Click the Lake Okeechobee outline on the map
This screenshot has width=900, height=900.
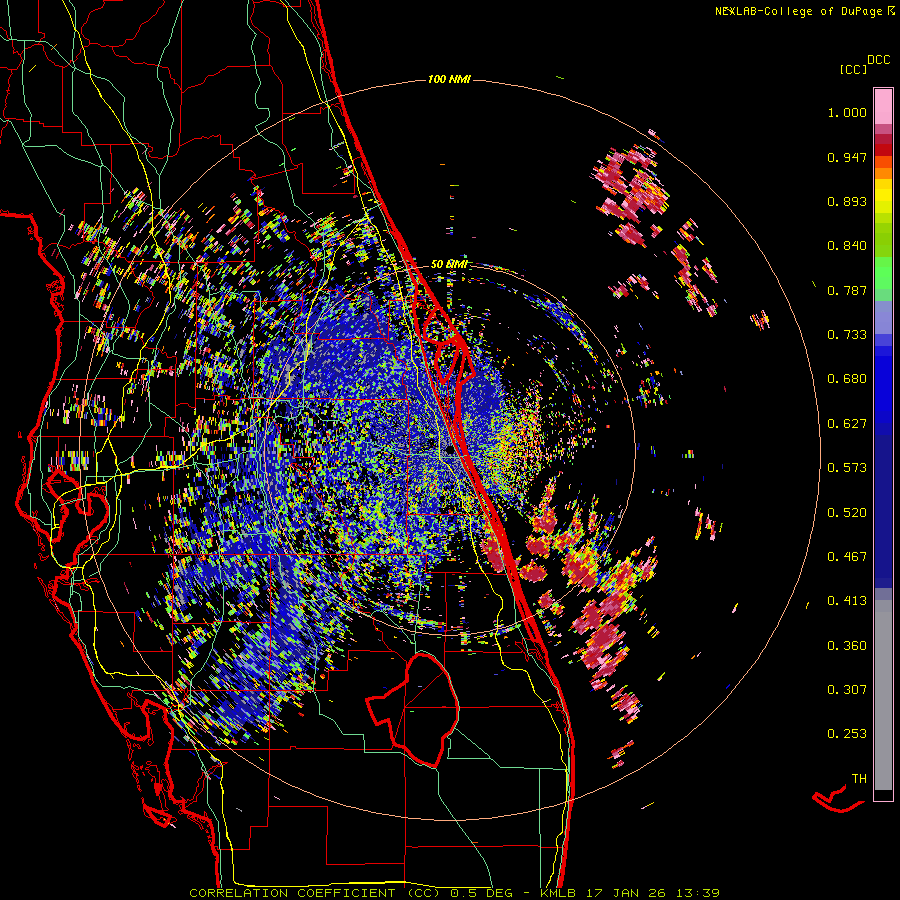[413, 709]
